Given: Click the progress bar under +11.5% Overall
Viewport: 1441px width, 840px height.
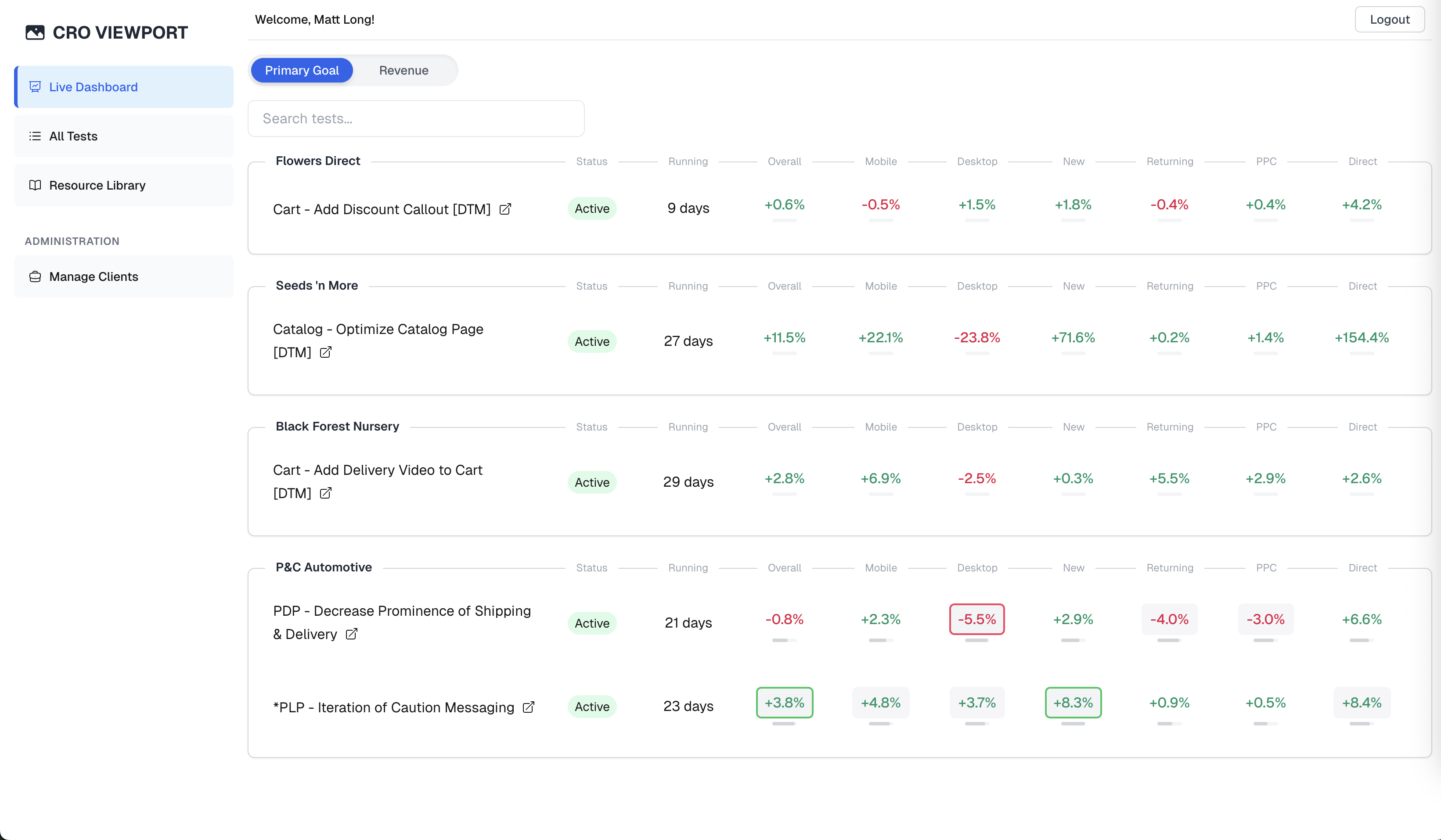Looking at the screenshot, I should tap(784, 354).
